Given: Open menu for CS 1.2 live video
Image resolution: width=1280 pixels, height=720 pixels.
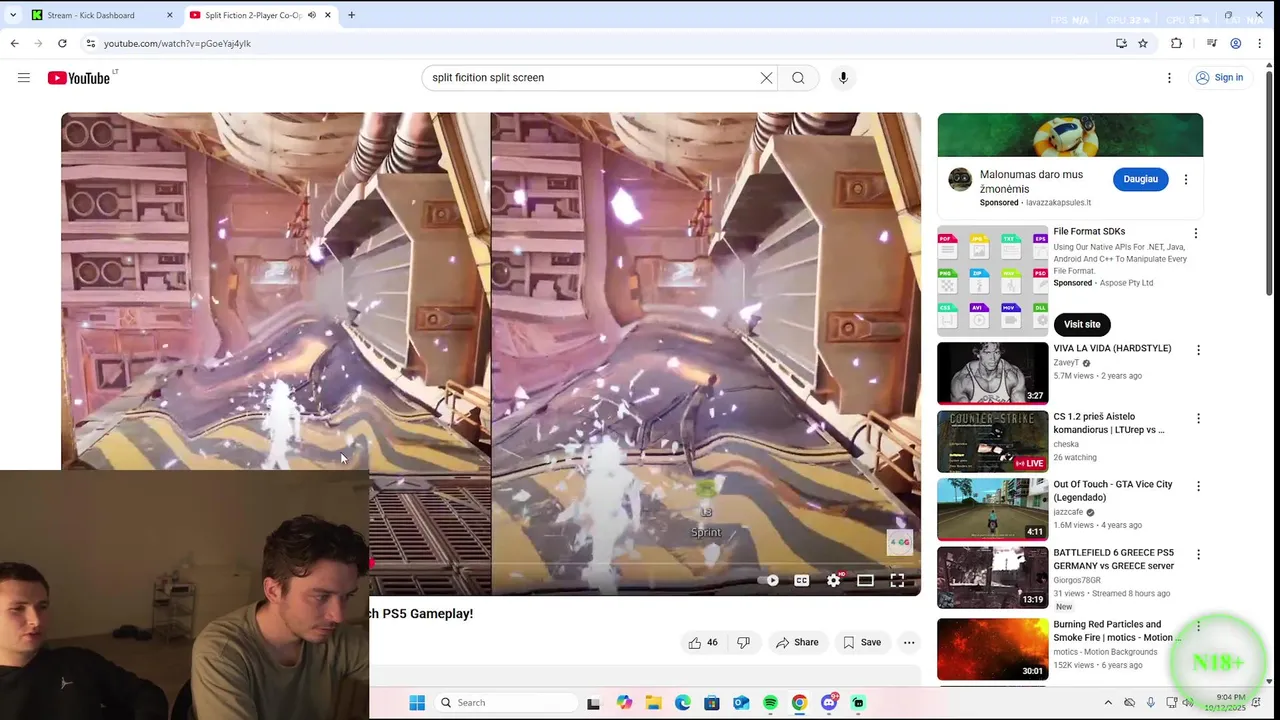Looking at the screenshot, I should tap(1198, 418).
